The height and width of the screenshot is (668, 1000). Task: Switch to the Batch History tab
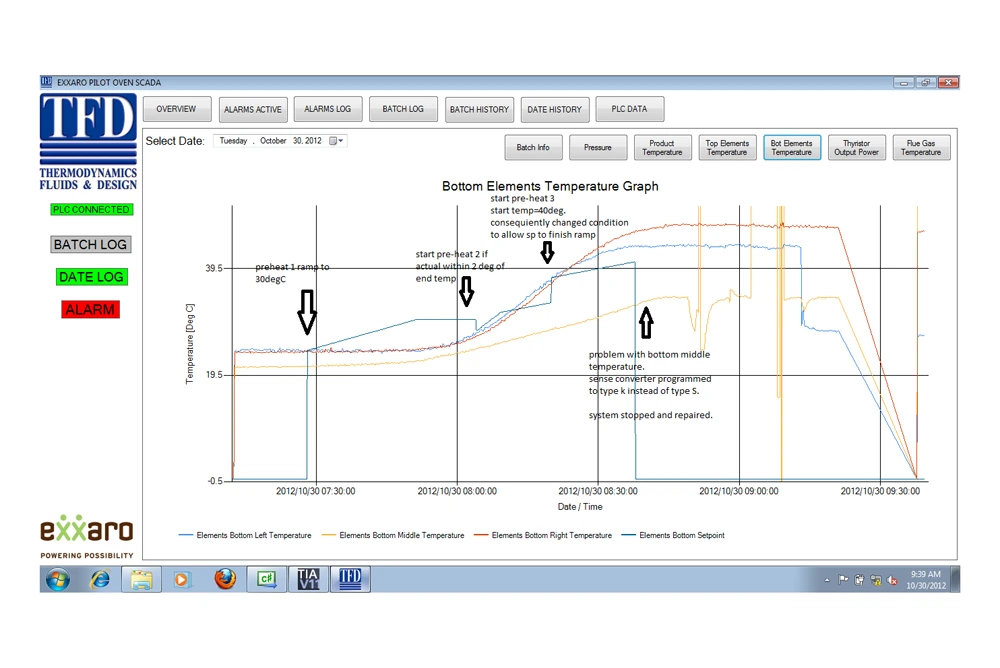tap(479, 109)
